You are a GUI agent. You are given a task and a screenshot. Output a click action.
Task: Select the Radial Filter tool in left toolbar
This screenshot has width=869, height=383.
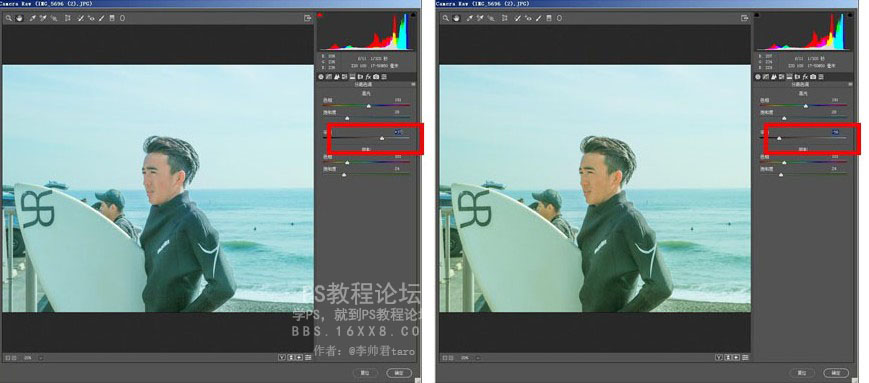(x=122, y=18)
